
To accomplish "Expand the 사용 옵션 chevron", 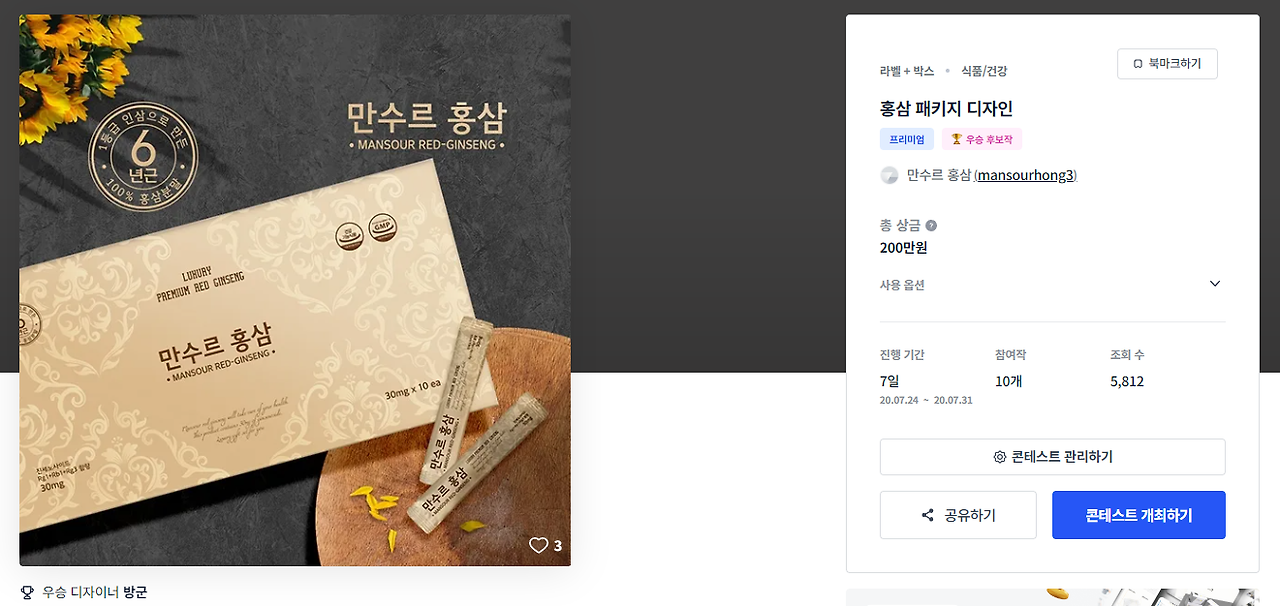I will pyautogui.click(x=1215, y=284).
